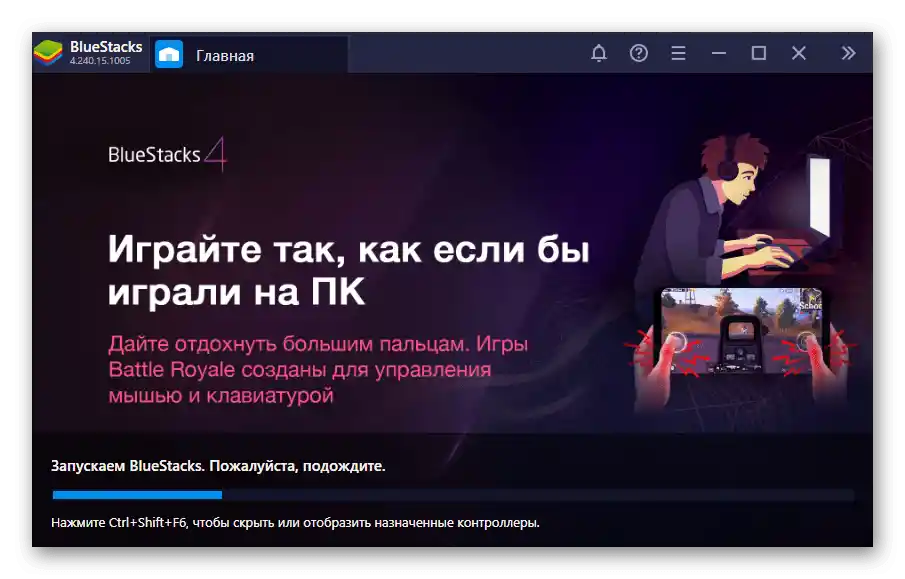Click the Ctrl+Shift+F6 hint text

click(x=296, y=522)
